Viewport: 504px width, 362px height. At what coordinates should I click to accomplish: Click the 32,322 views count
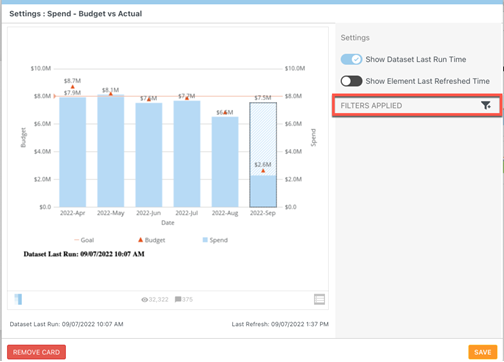(158, 300)
